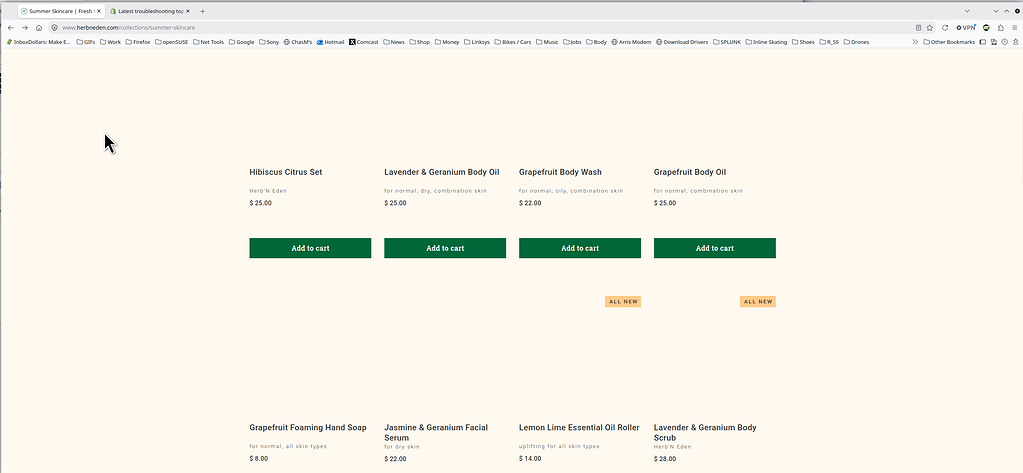
Task: Click the $ 28.00 price text
Action: click(x=665, y=459)
